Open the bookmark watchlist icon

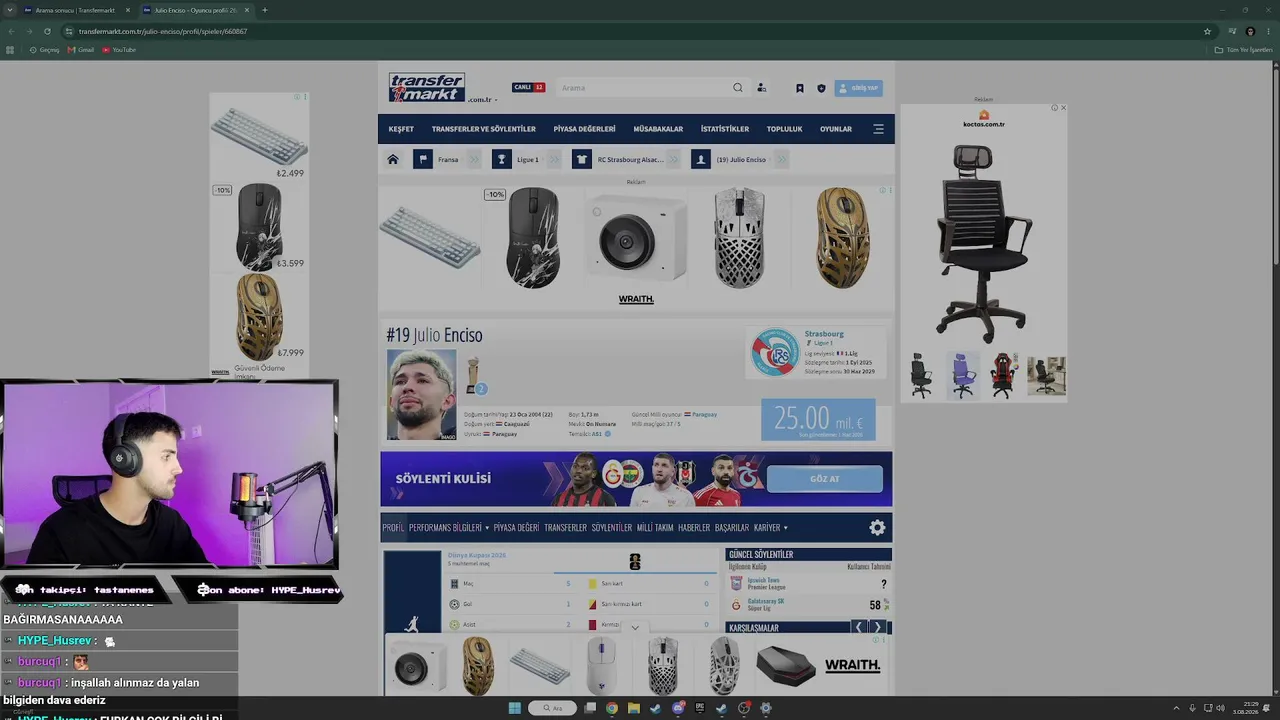800,88
